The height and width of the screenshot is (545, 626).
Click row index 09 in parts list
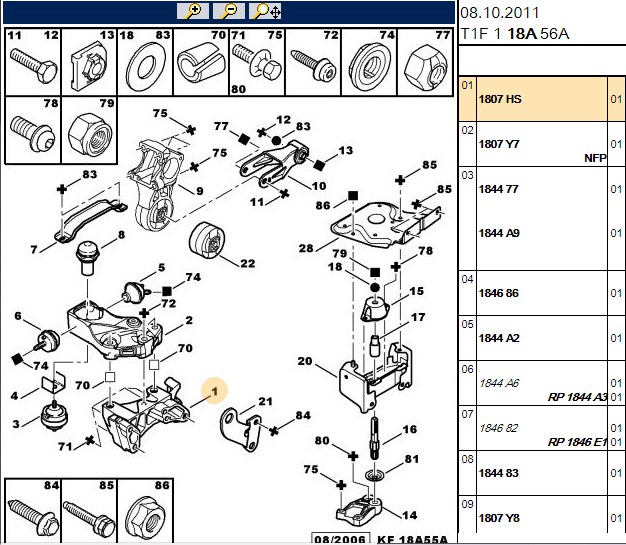(x=467, y=504)
